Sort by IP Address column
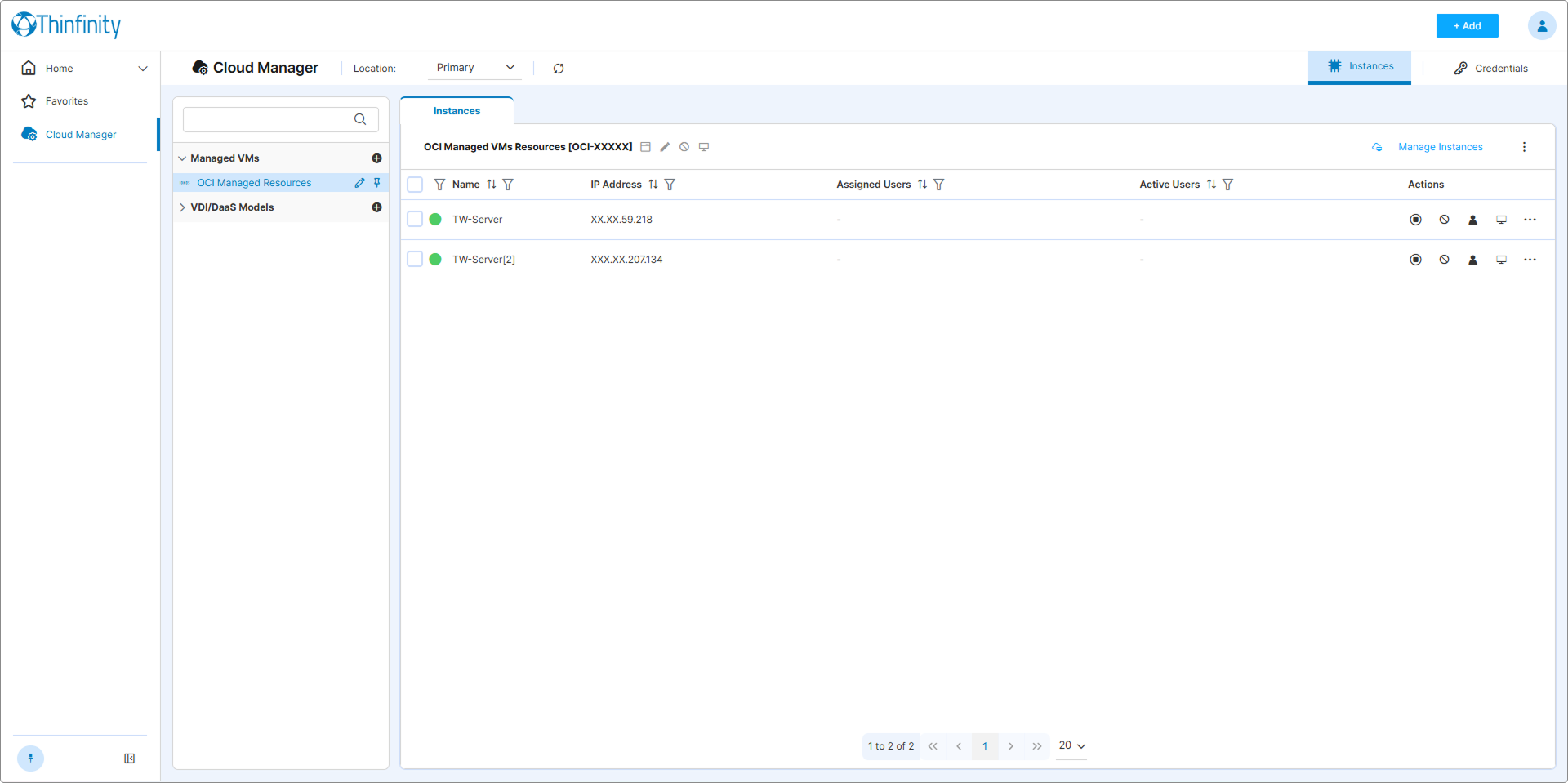The height and width of the screenshot is (783, 1568). [x=653, y=185]
